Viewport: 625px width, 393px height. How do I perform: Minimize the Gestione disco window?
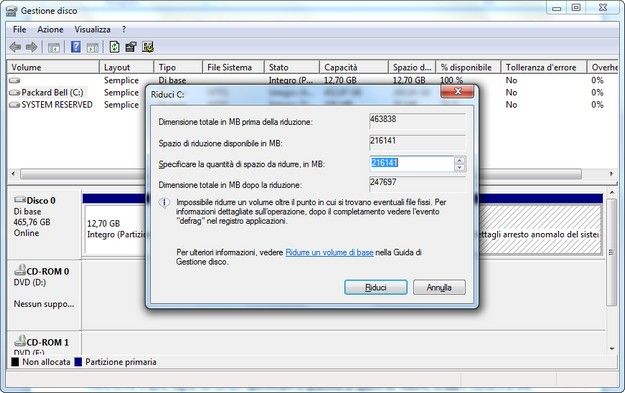(556, 8)
